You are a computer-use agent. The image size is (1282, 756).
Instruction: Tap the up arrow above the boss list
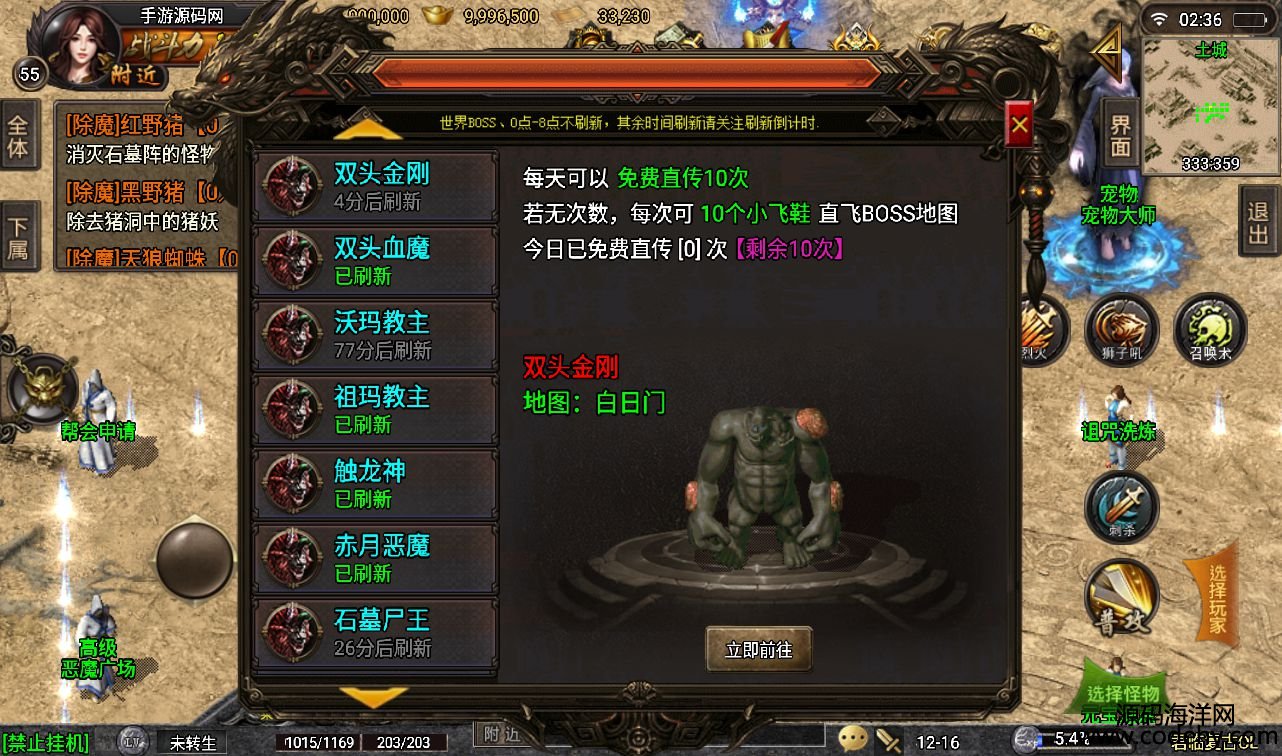[367, 129]
